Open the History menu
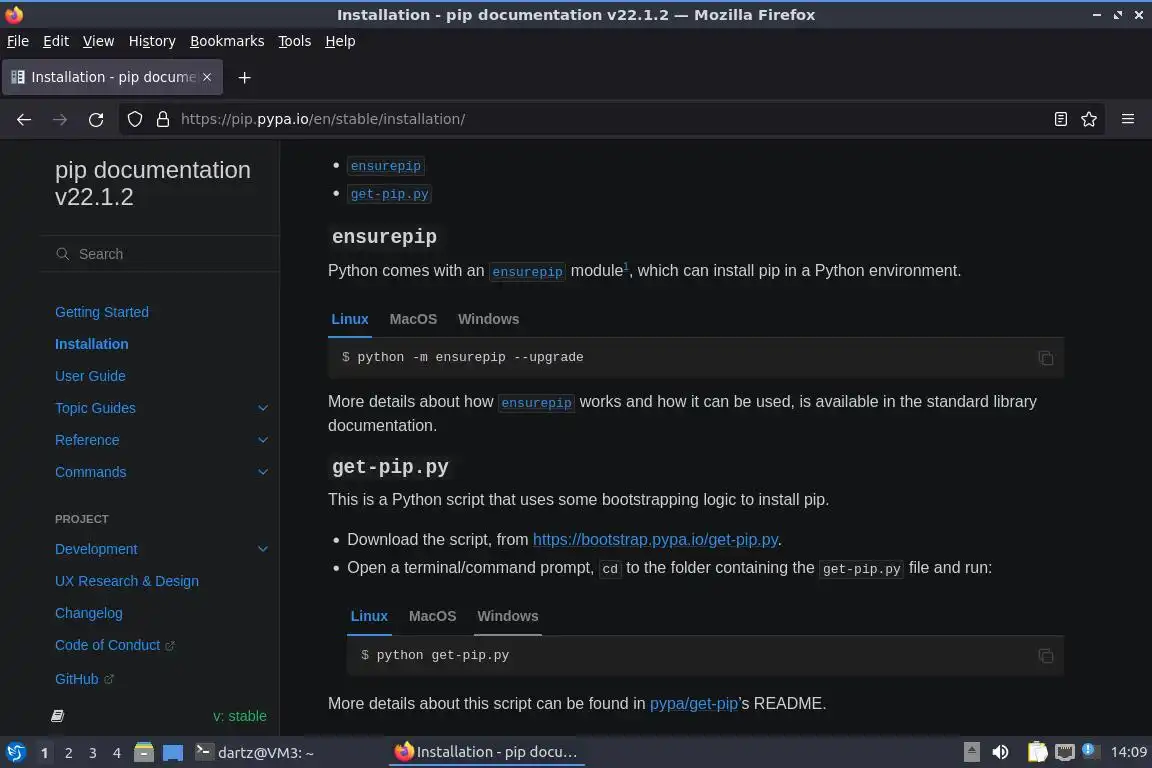This screenshot has width=1152, height=768. click(152, 41)
